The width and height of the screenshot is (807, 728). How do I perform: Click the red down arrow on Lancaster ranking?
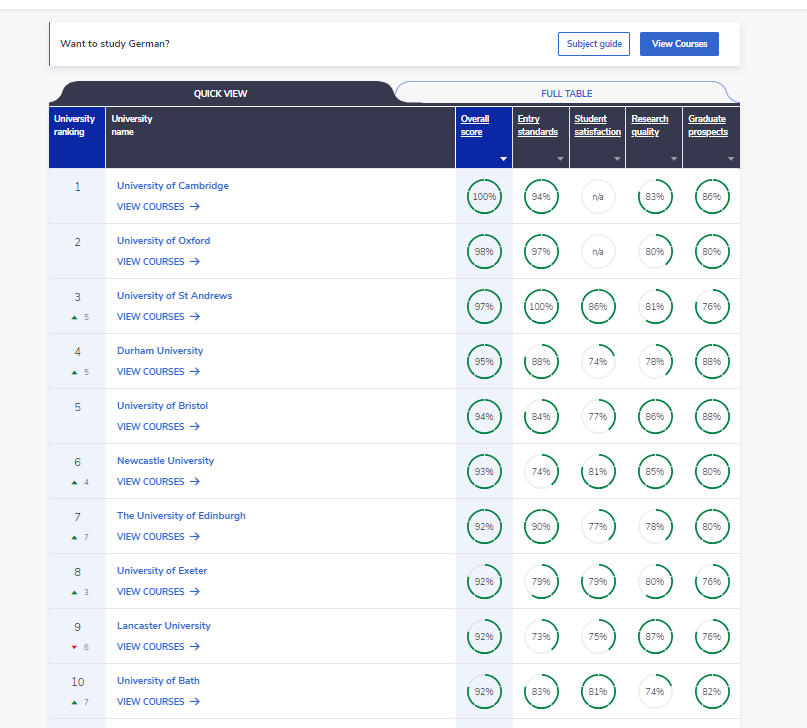[x=75, y=647]
